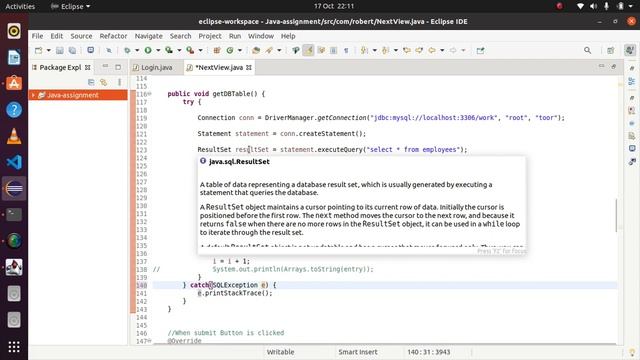
Task: Open the Terminal from the dock
Action: click(14, 215)
